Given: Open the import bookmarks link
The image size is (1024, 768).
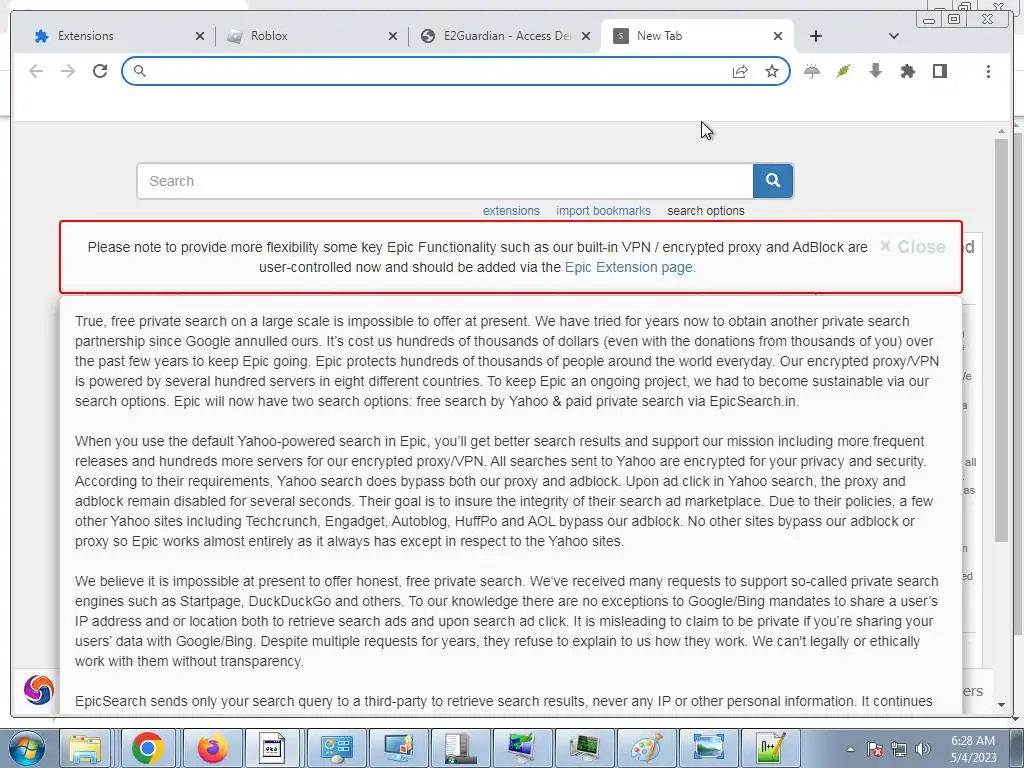Looking at the screenshot, I should (603, 211).
